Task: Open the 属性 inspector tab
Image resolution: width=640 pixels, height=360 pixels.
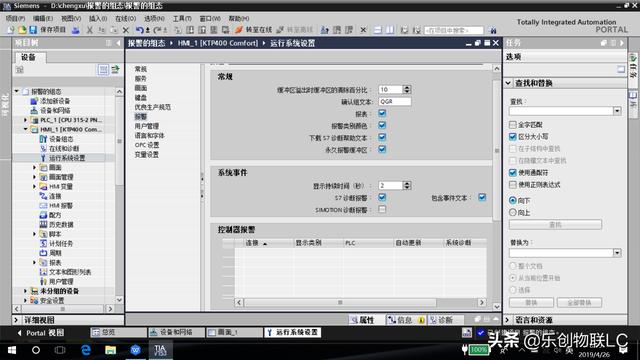Action: click(362, 320)
